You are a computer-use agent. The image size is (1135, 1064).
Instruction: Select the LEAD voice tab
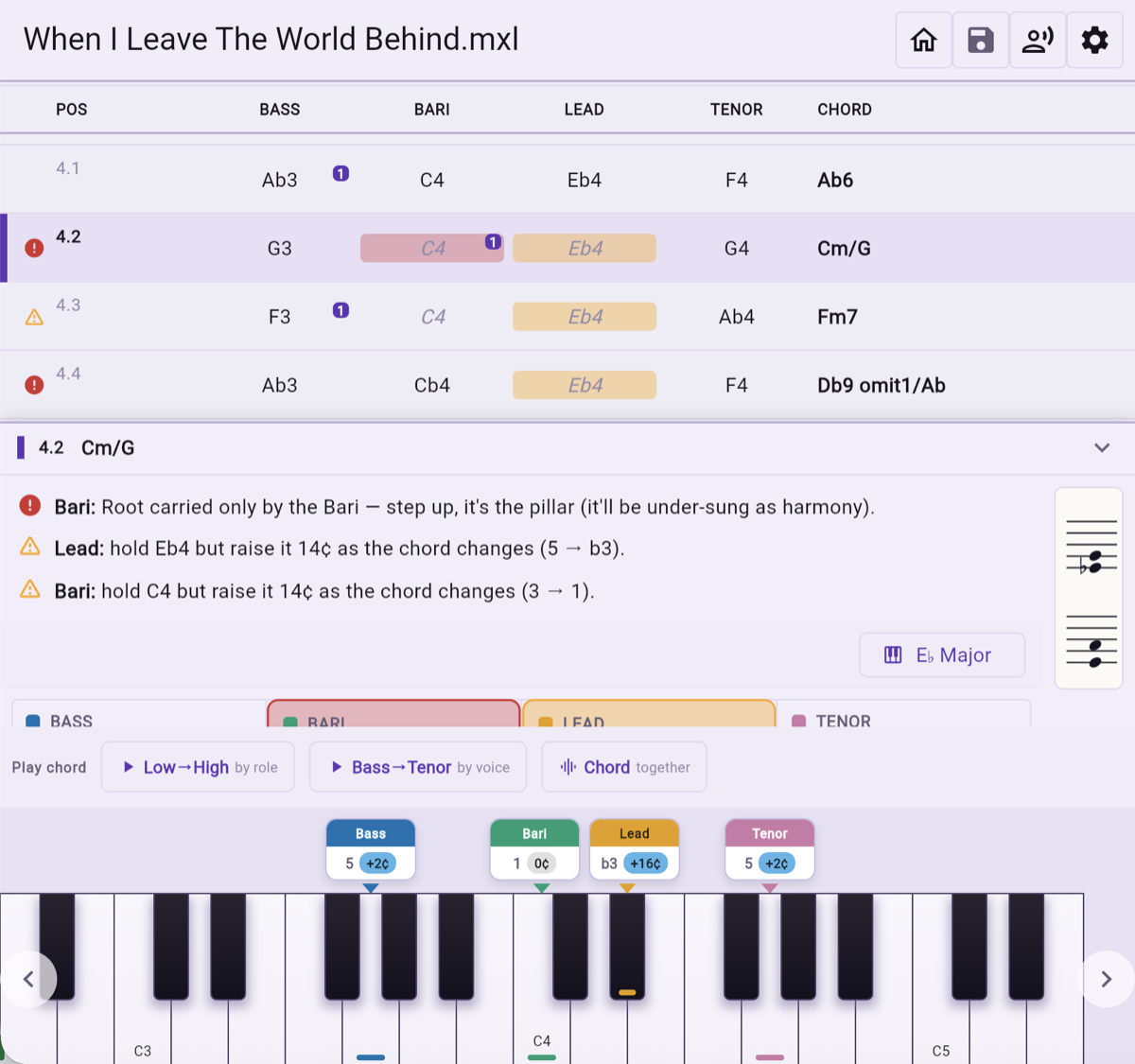[649, 714]
